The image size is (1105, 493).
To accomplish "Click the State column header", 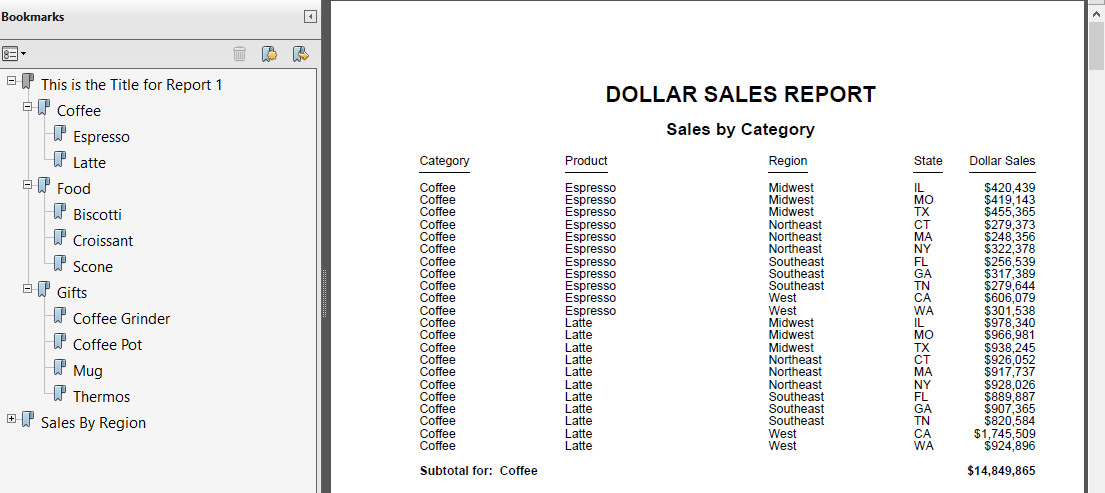I will 928,161.
